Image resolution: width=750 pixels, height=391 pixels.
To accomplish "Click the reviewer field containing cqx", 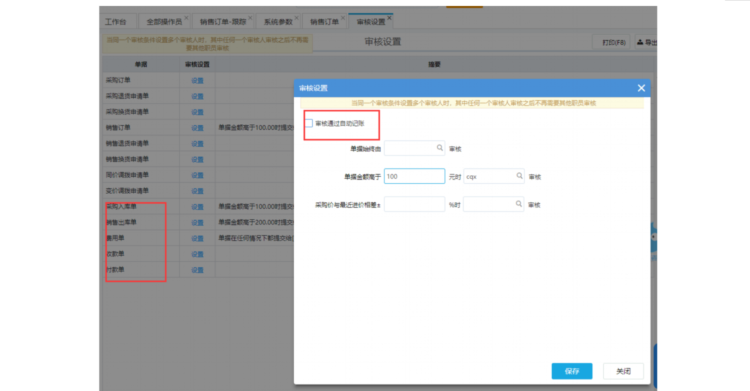I will click(x=494, y=177).
